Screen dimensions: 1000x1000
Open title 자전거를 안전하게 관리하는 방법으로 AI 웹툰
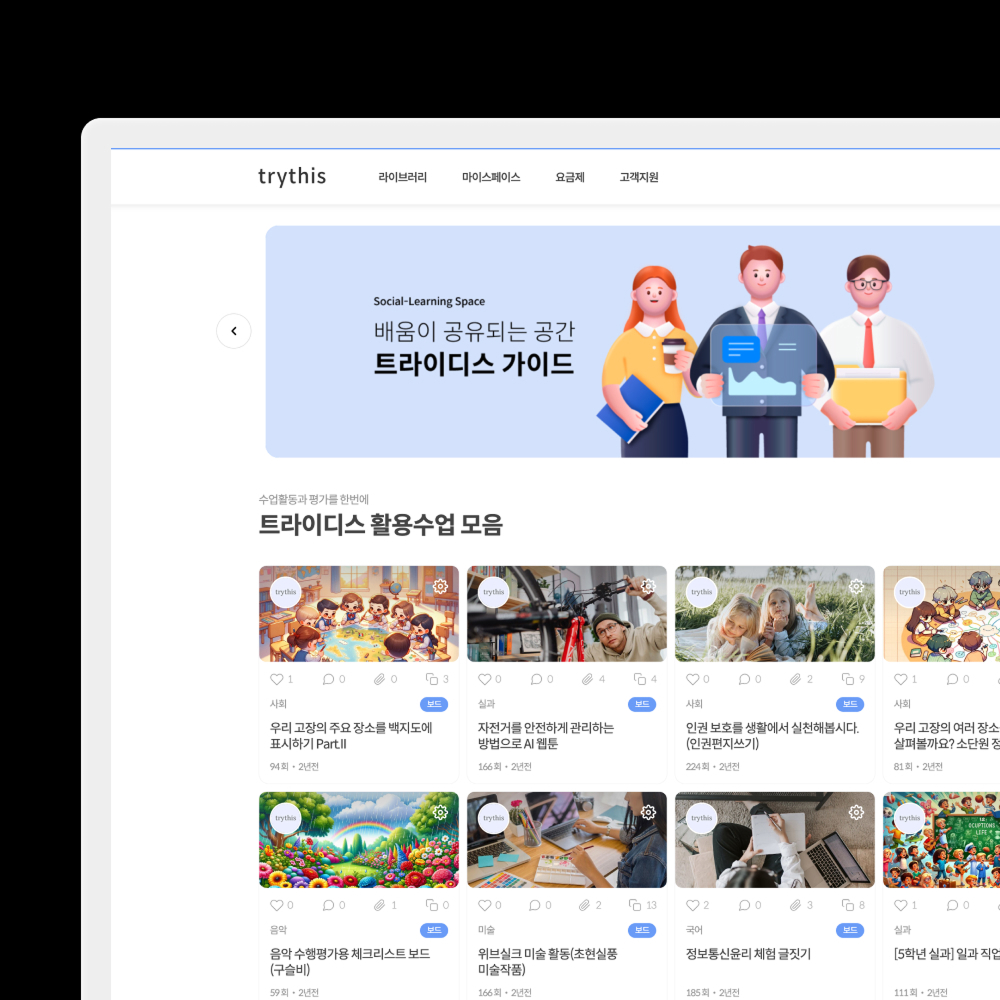pyautogui.click(x=545, y=735)
